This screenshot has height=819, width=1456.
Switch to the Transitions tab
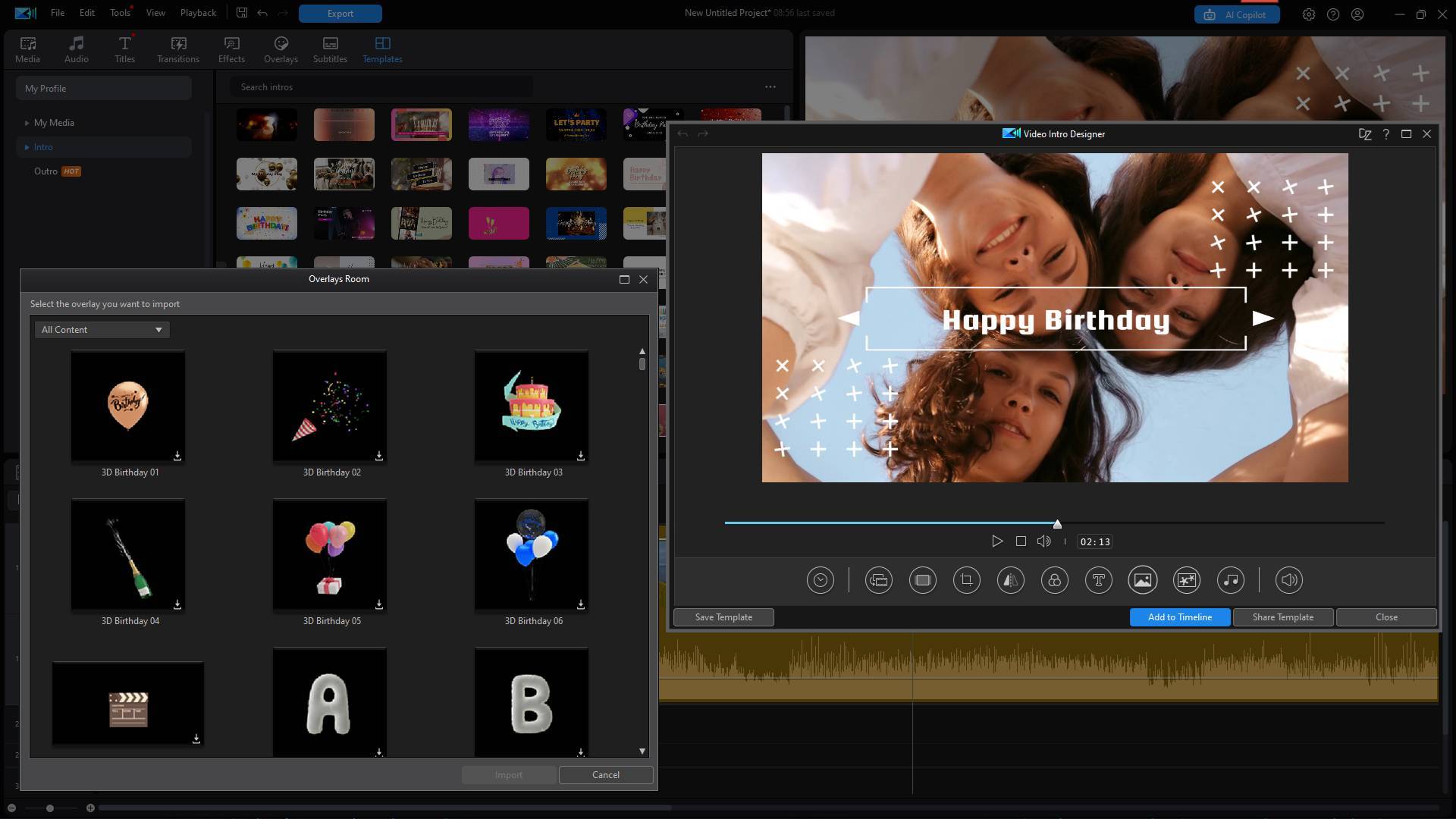[178, 49]
